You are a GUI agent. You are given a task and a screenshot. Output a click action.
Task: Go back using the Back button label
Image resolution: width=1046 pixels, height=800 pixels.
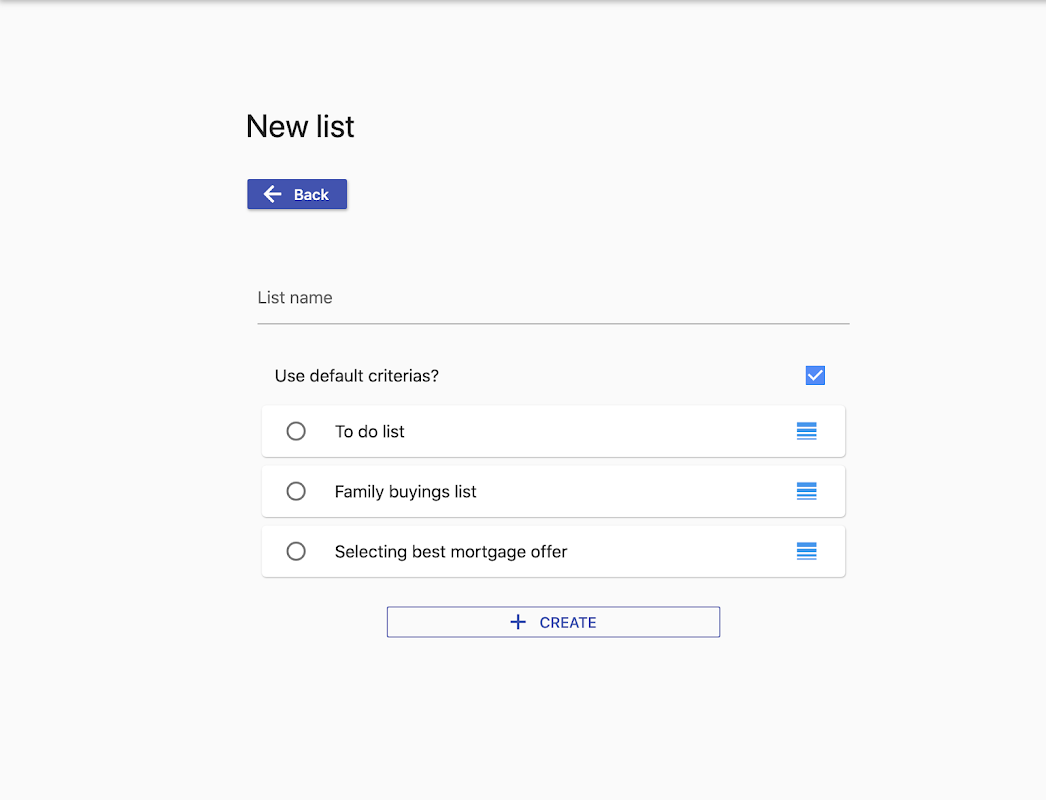pyautogui.click(x=311, y=195)
